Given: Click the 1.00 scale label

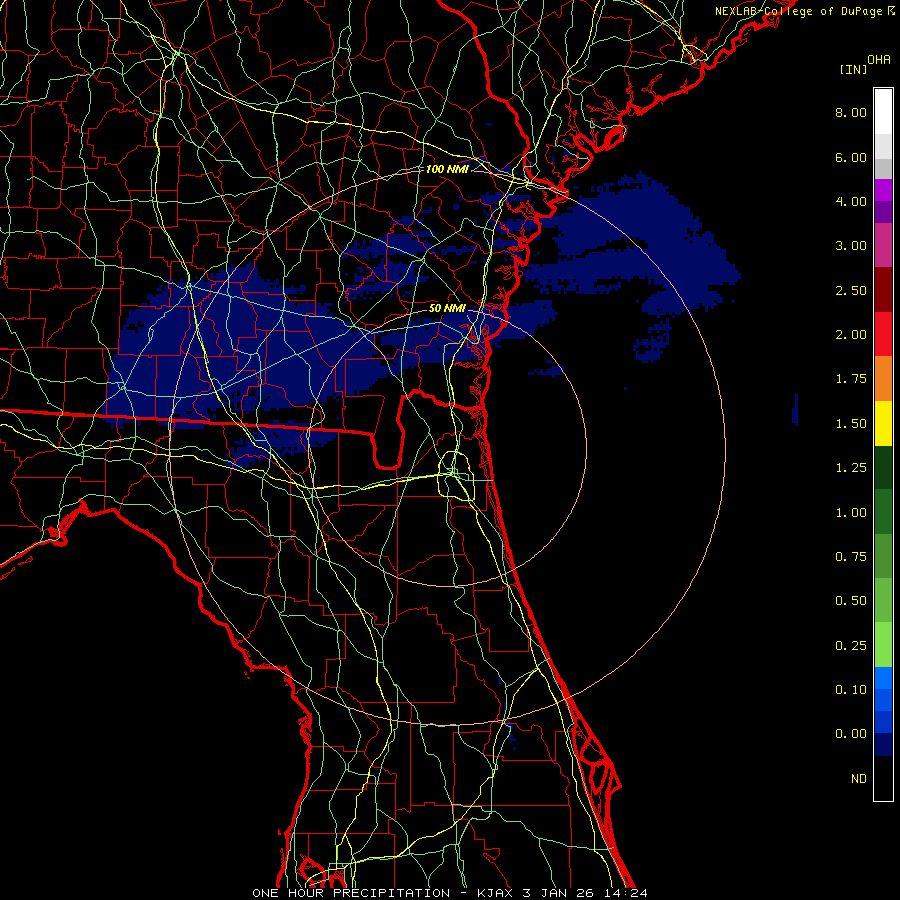Looking at the screenshot, I should [x=851, y=513].
